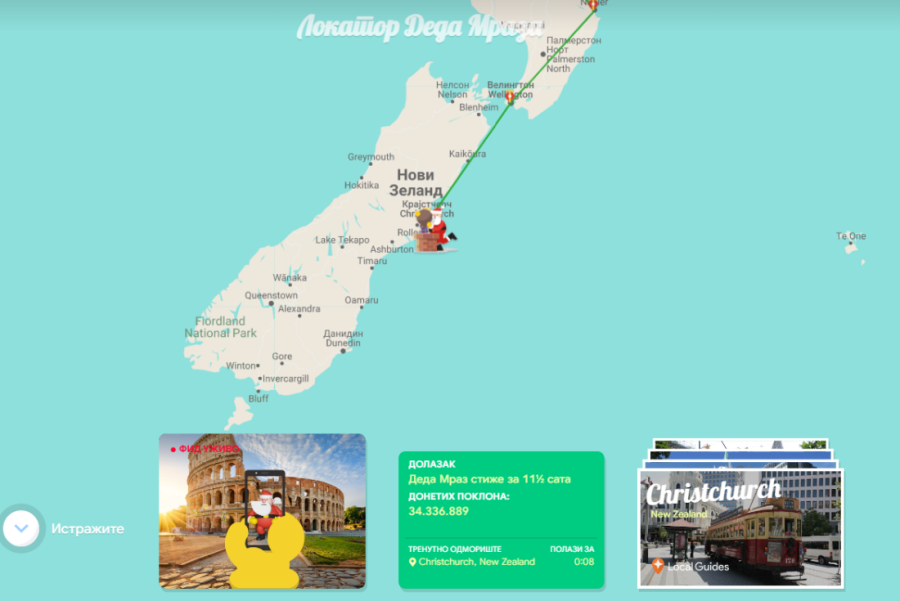
Task: Click the gift pin marker at Wellington
Action: [509, 98]
